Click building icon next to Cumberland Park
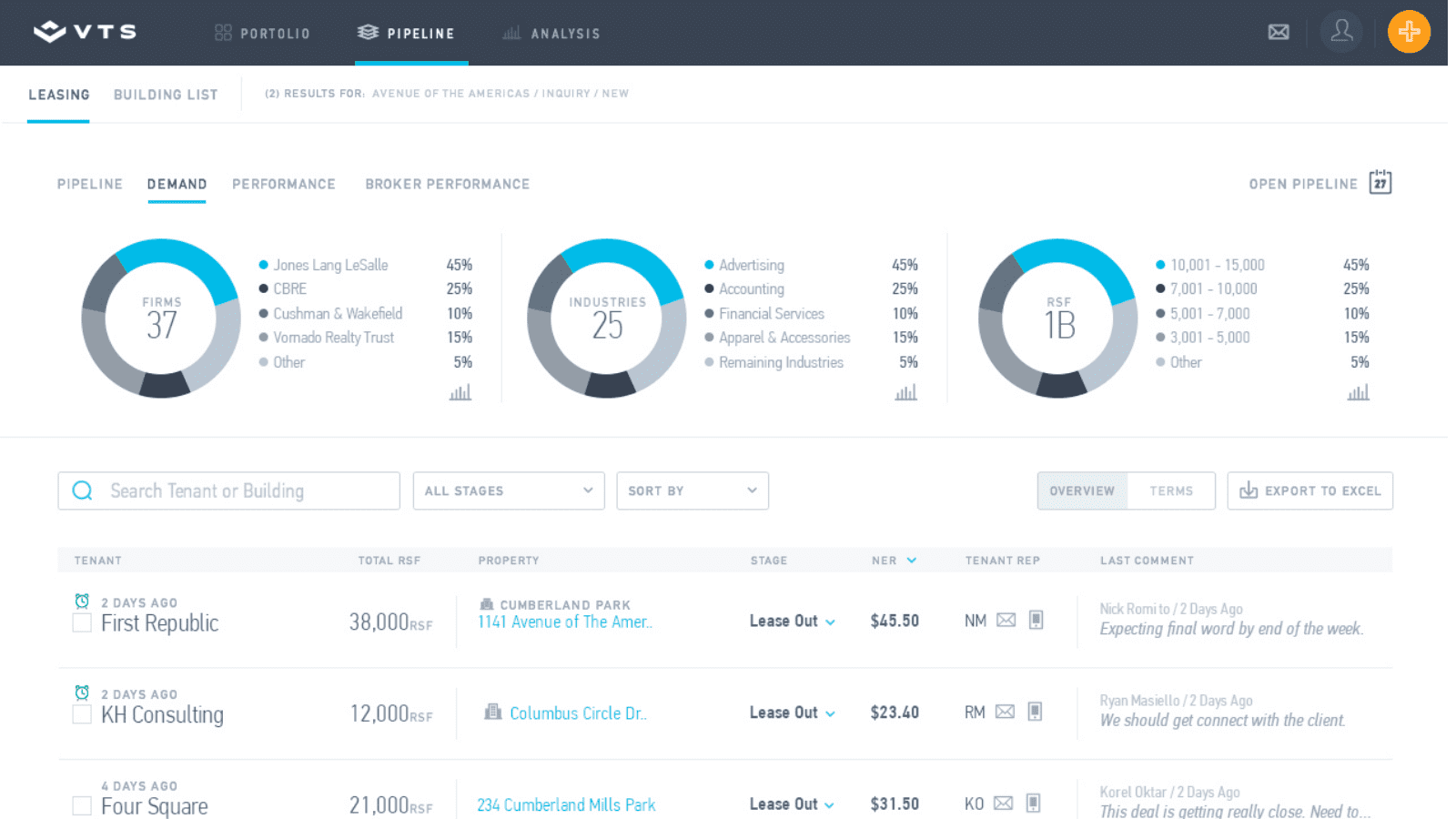This screenshot has height=819, width=1456. click(487, 604)
